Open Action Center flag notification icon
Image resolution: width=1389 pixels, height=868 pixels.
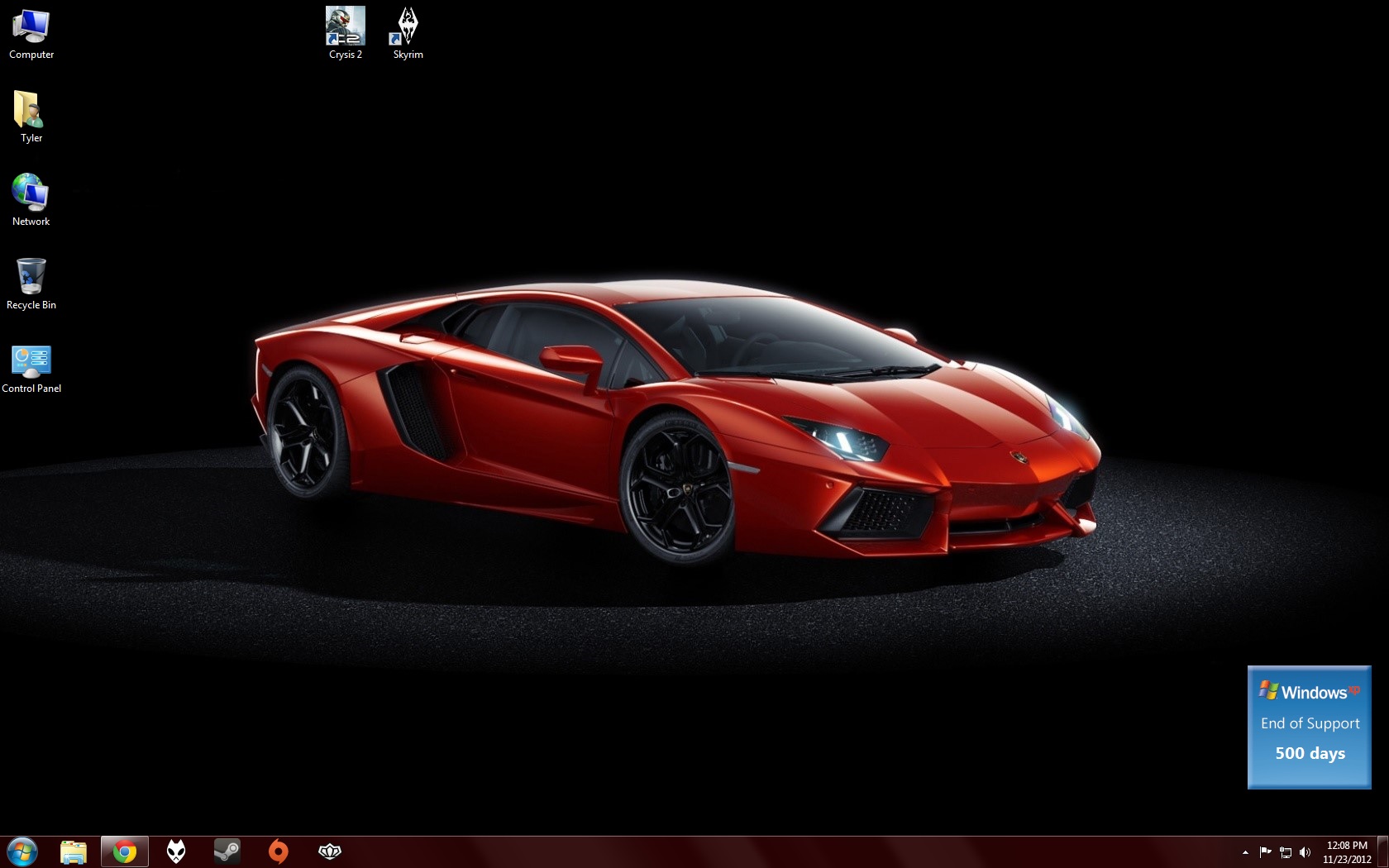(x=1265, y=852)
